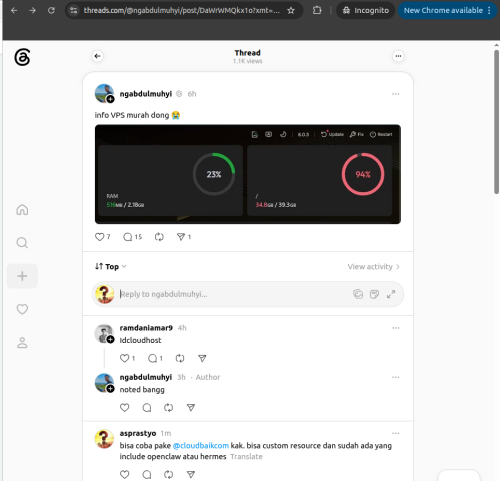500x481 pixels.
Task: Open ngabdulmuhyi profile from main post name
Action: (x=146, y=94)
